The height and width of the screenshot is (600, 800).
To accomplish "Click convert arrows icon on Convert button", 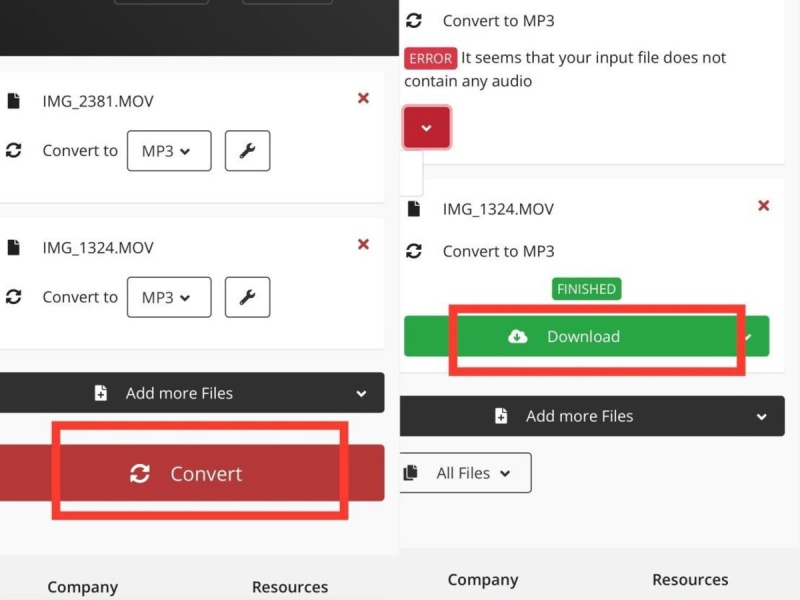I will point(140,474).
